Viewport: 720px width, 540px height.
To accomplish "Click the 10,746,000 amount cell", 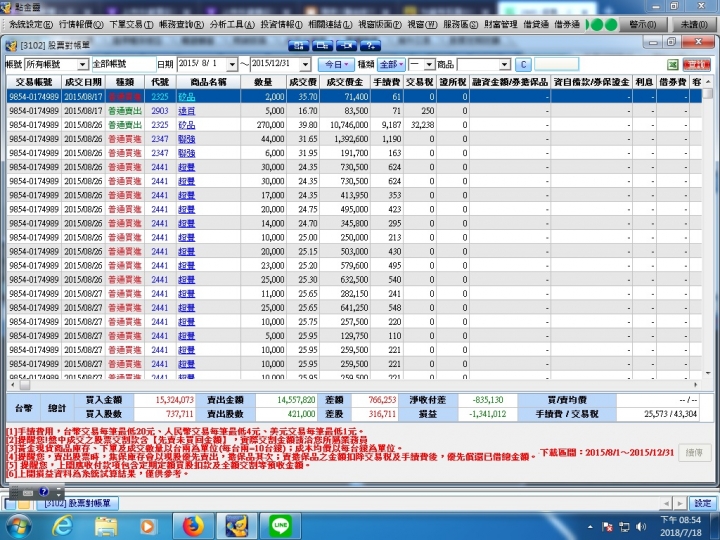I will tap(345, 125).
